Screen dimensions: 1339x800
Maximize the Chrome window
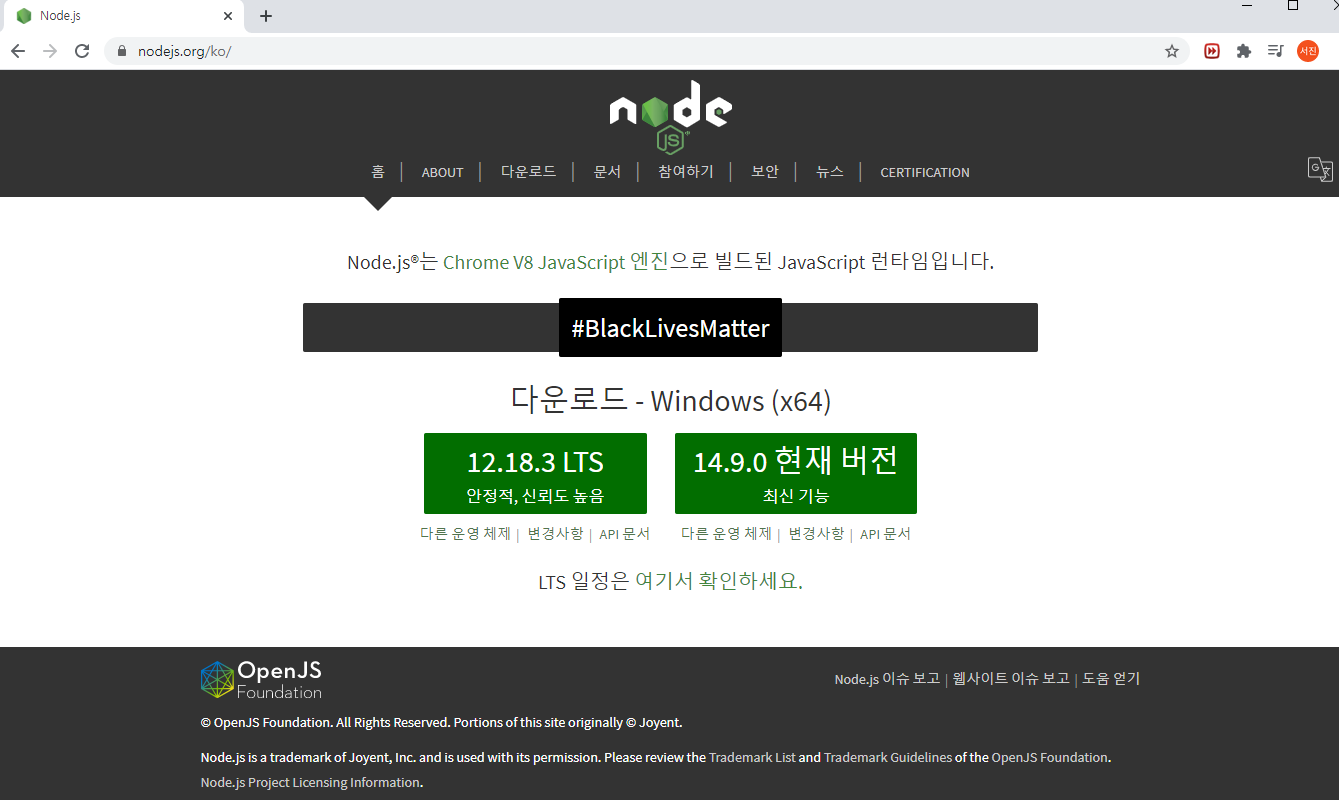tap(1293, 6)
